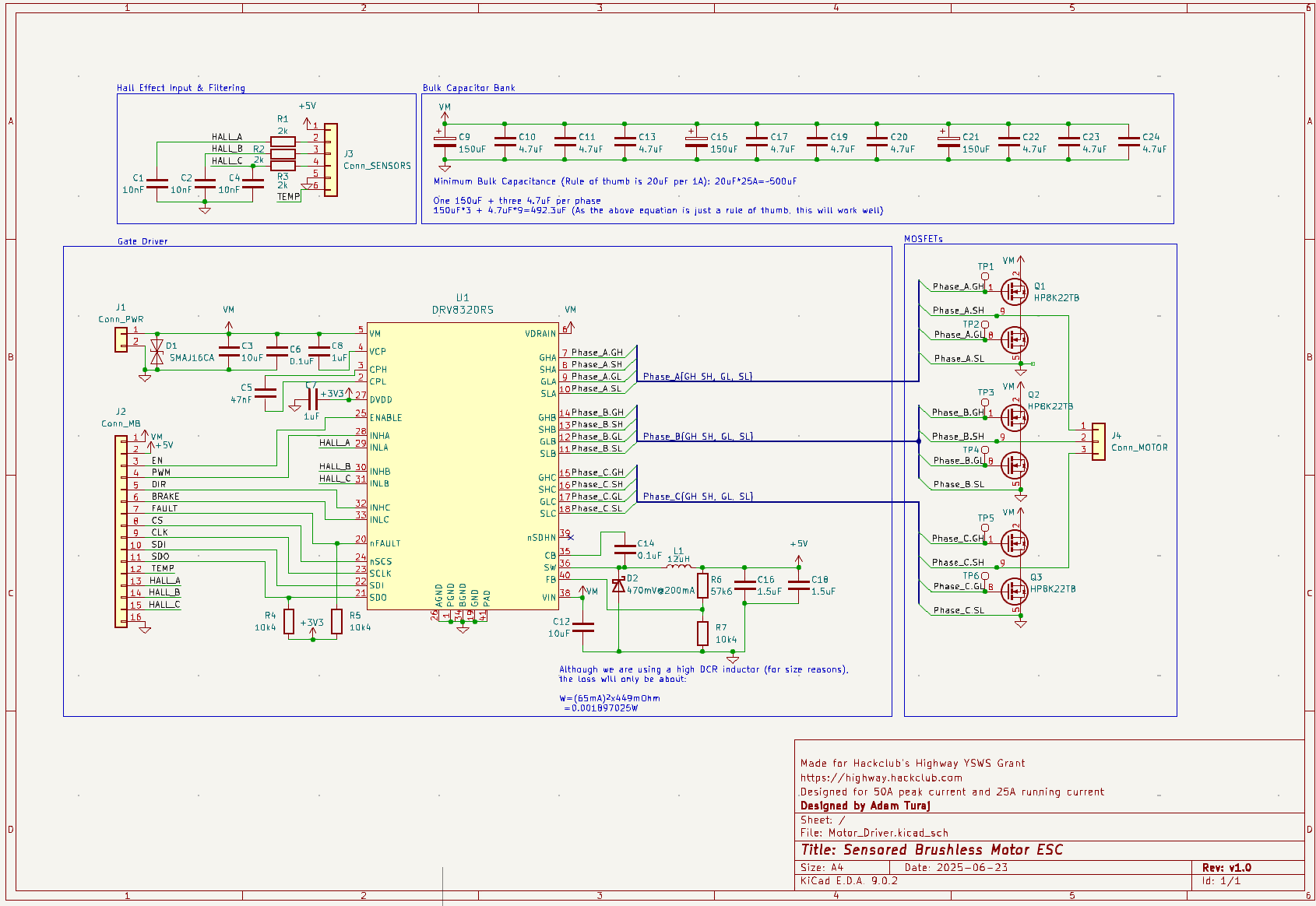Viewport: 1316px width, 906px height.
Task: Select polarized capacitor C15 150uF
Action: point(696,142)
